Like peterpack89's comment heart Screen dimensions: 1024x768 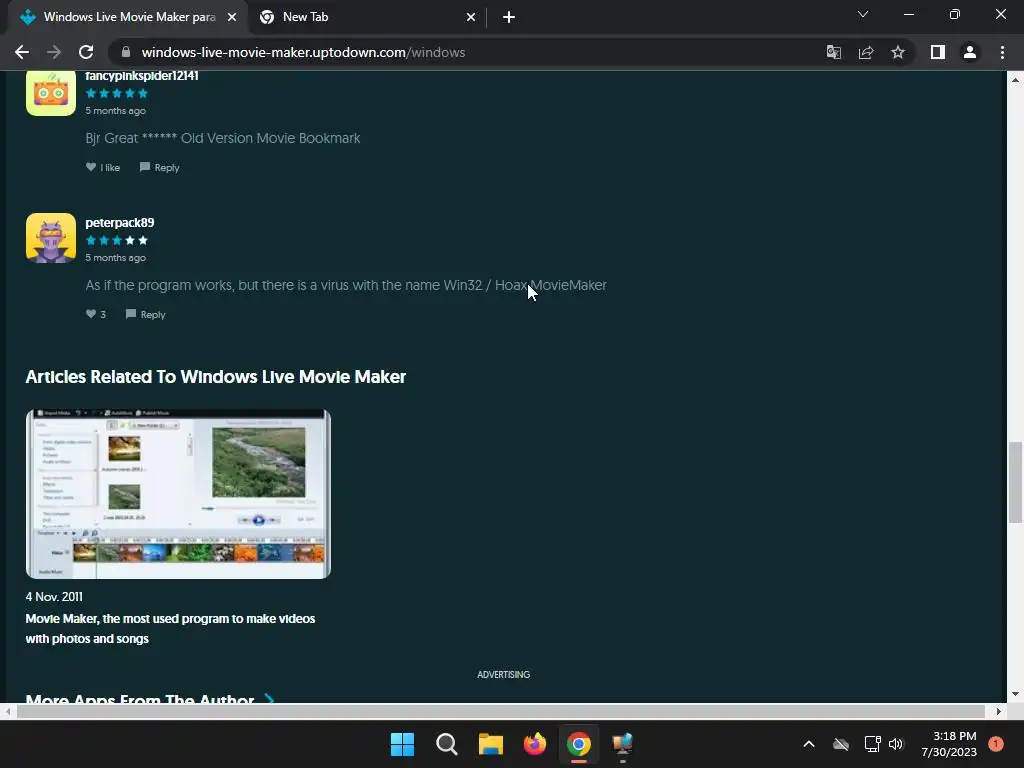95,314
